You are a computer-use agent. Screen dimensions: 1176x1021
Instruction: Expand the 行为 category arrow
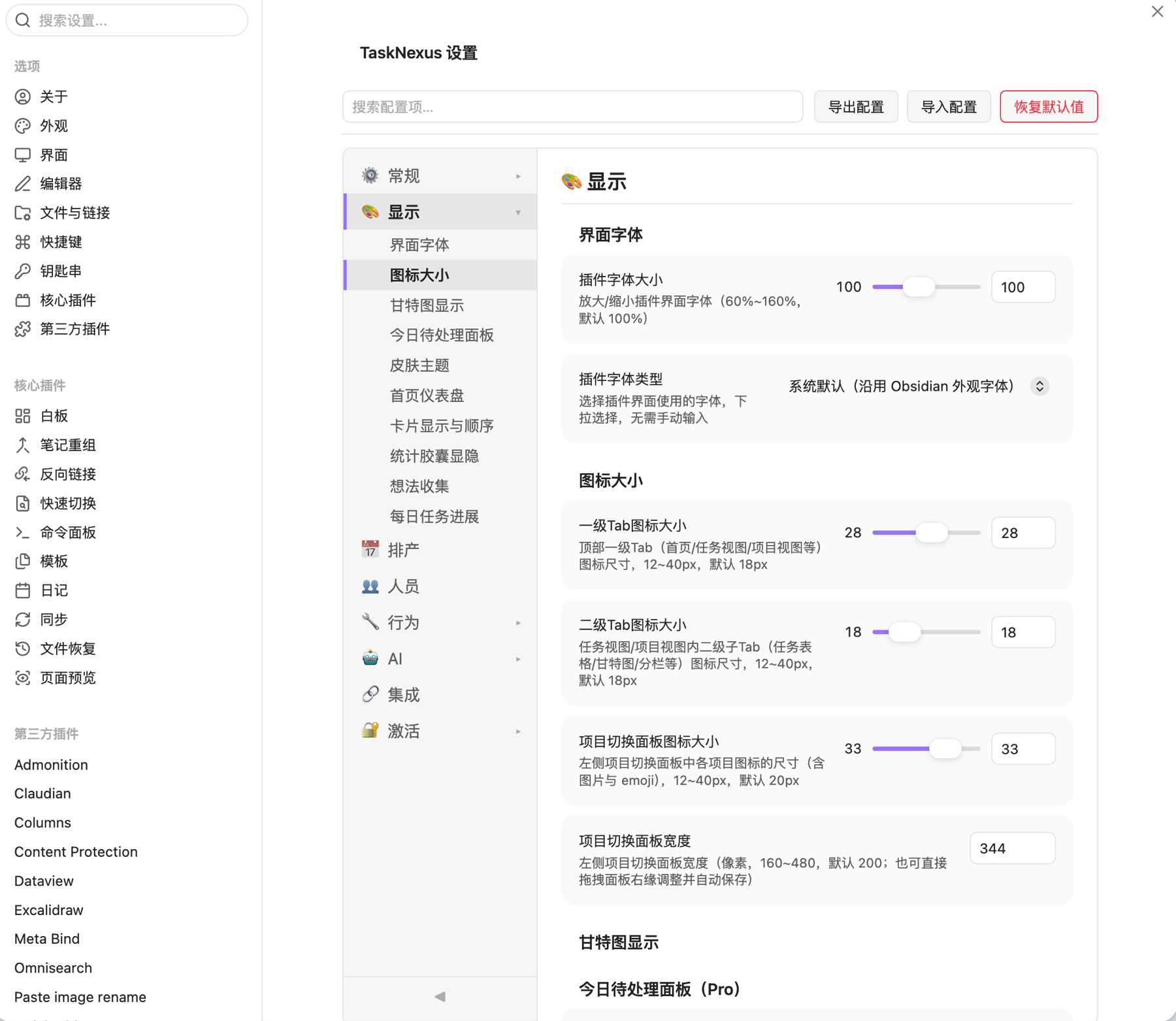tap(518, 623)
